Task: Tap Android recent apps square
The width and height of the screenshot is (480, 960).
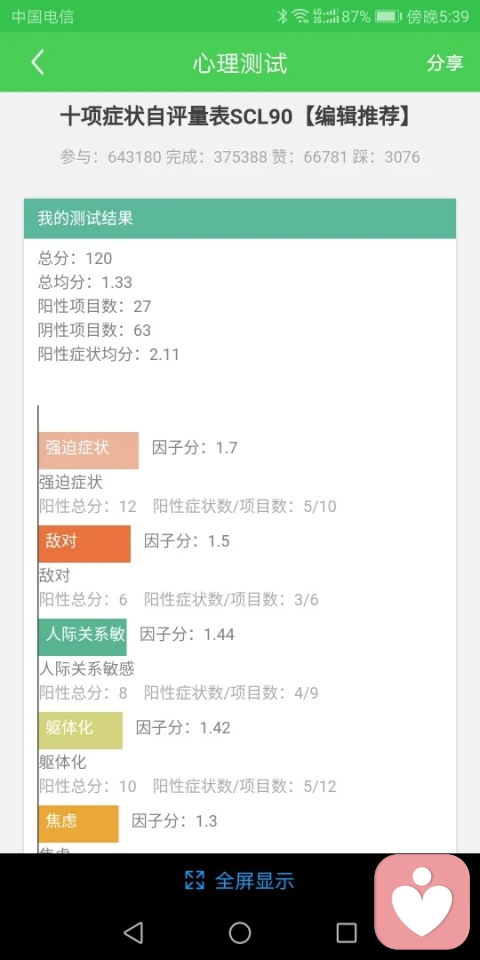Action: (347, 932)
